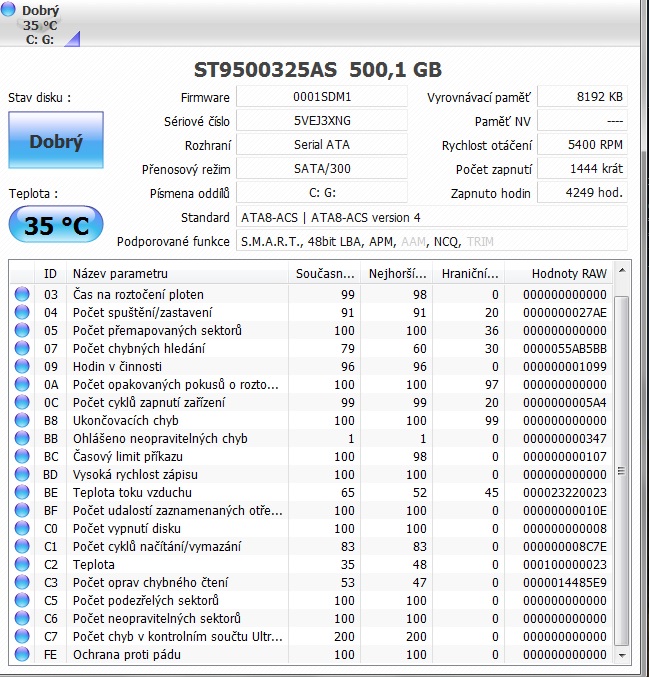Click status dot for row C5 podezřelých sektorů

coord(22,600)
